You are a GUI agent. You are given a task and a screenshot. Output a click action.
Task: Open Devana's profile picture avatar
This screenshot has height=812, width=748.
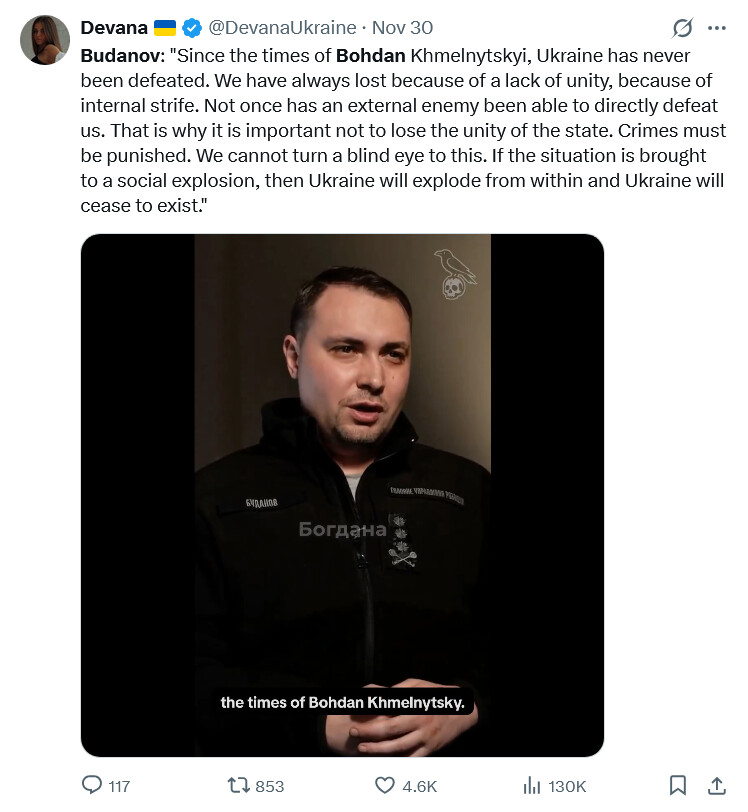[x=45, y=40]
